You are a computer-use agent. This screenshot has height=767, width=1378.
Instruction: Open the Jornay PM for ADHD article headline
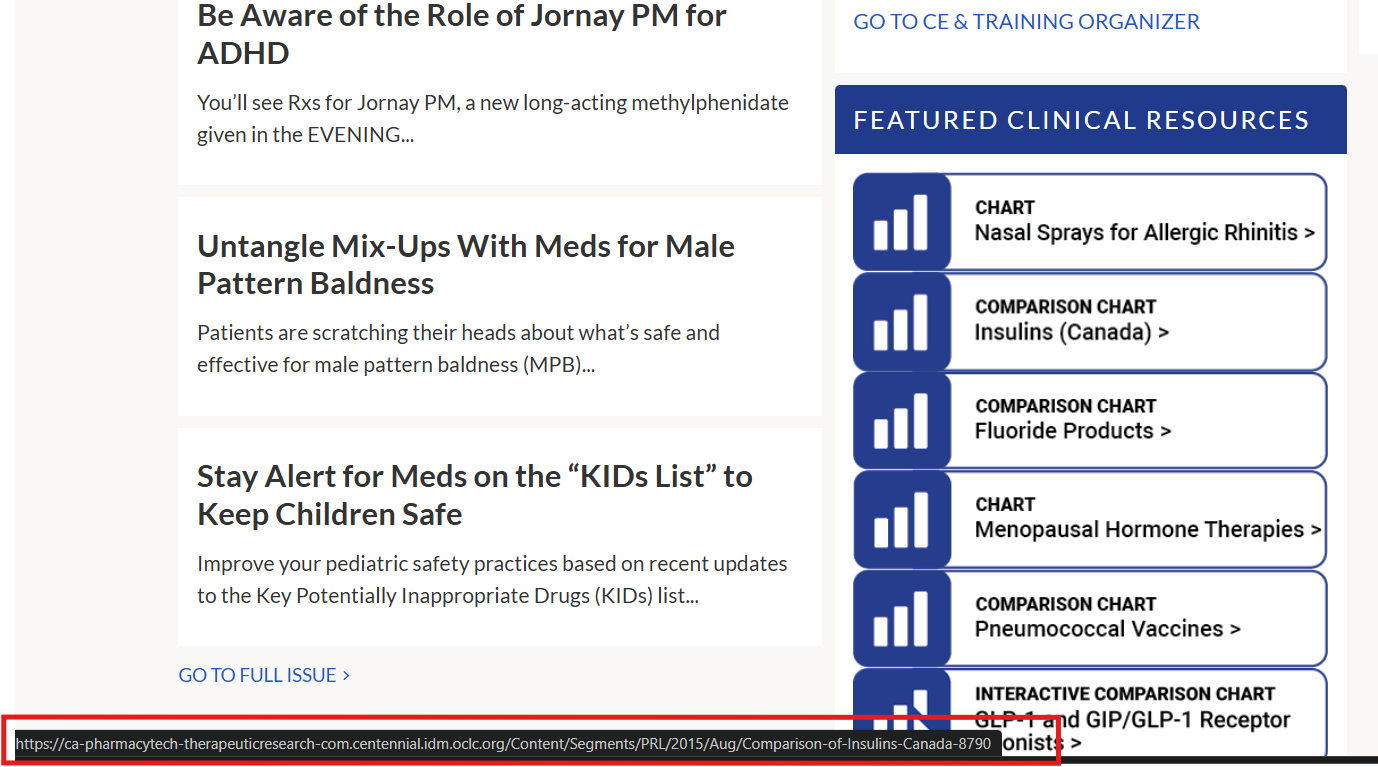click(x=461, y=33)
